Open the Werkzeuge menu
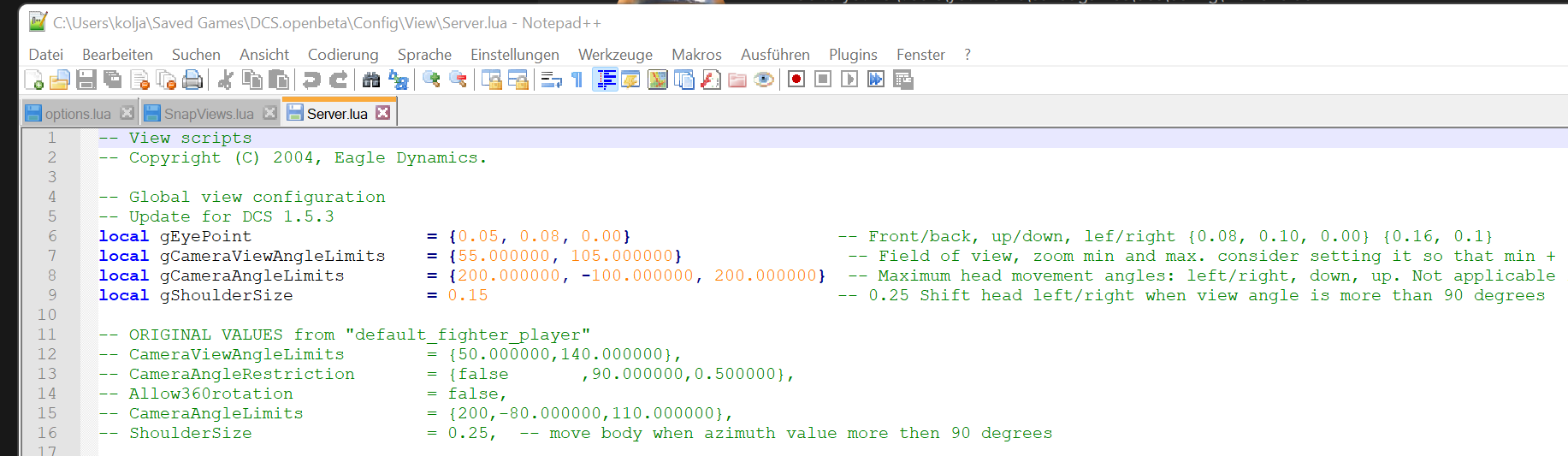Image resolution: width=1568 pixels, height=456 pixels. (615, 55)
